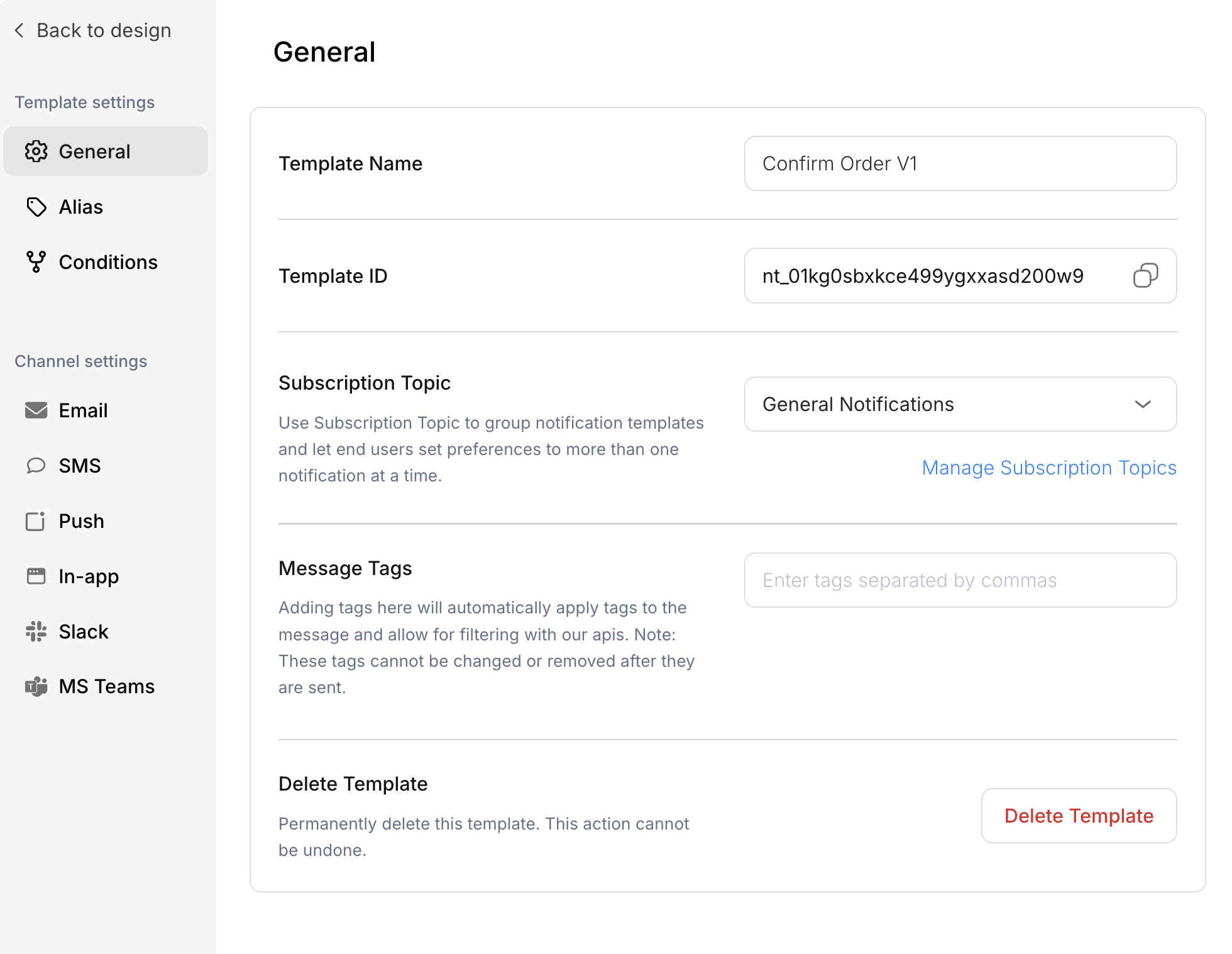1232x954 pixels.
Task: Click the In-app window icon
Action: [x=36, y=576]
